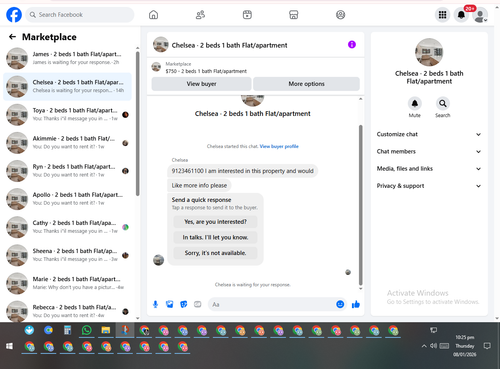Viewport: 500px width, 369px height.
Task: Select the Chelsea conversation in list
Action: [67, 86]
